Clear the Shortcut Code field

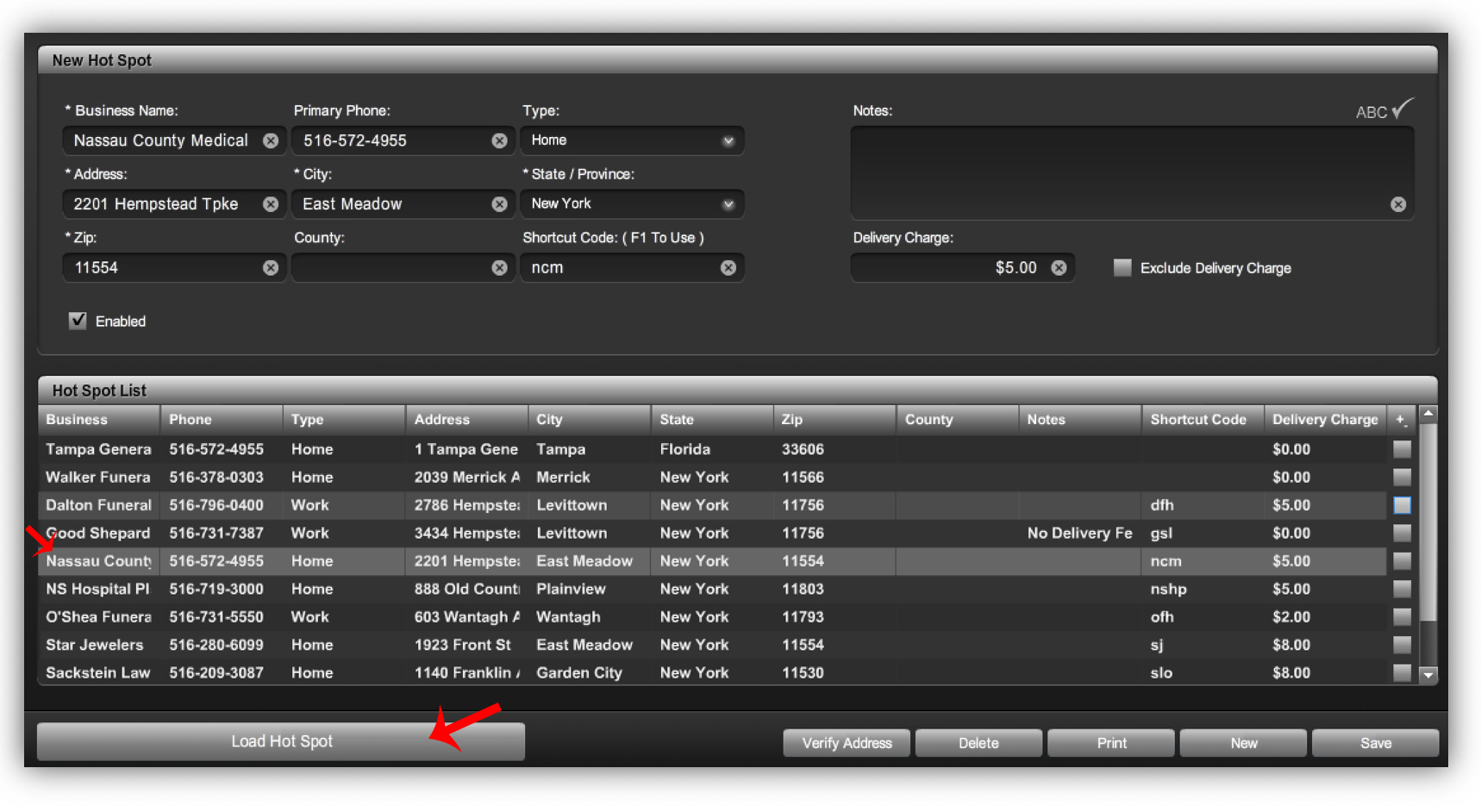pos(728,268)
